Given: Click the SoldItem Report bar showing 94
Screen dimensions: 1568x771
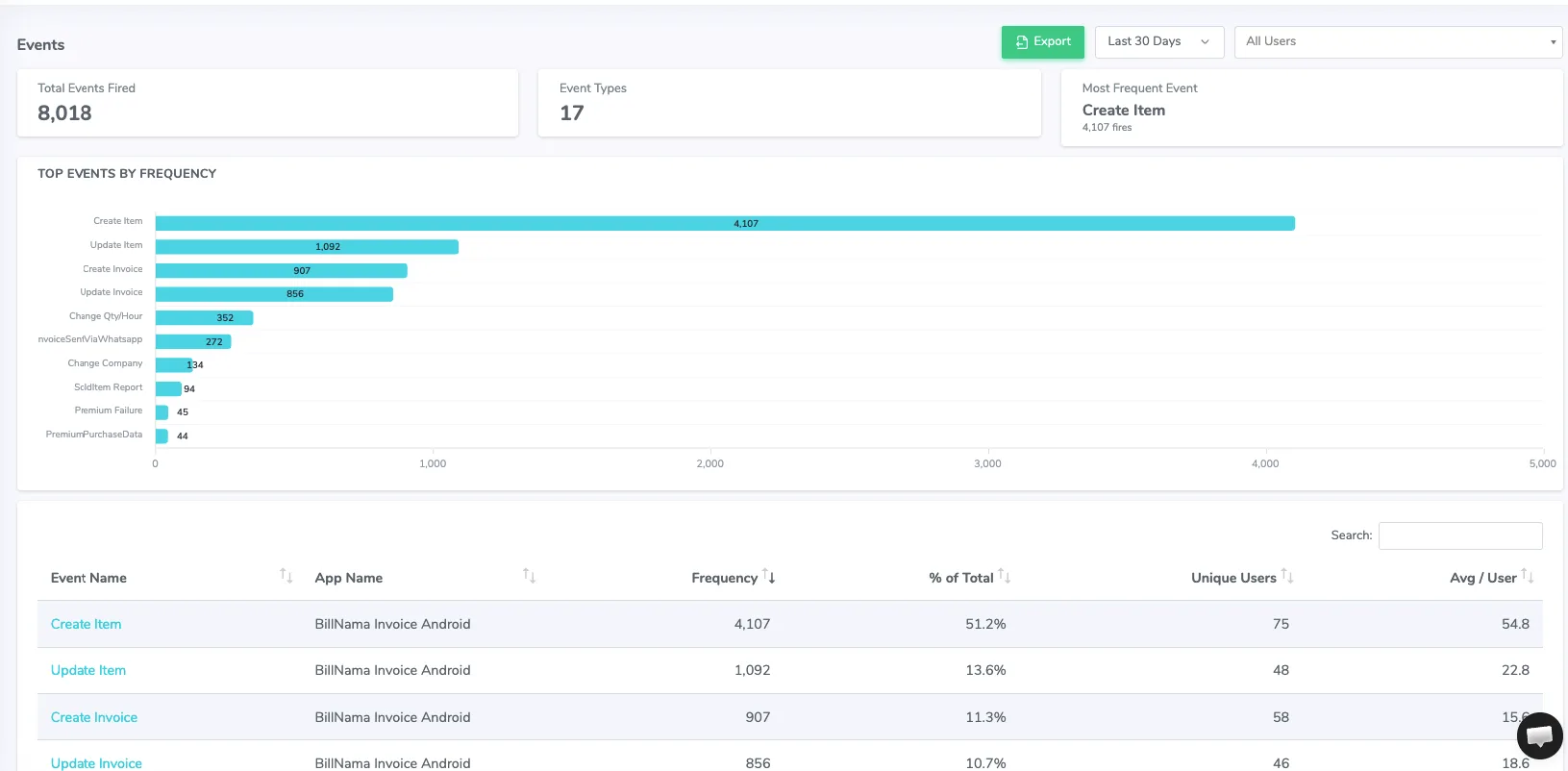Looking at the screenshot, I should (168, 388).
